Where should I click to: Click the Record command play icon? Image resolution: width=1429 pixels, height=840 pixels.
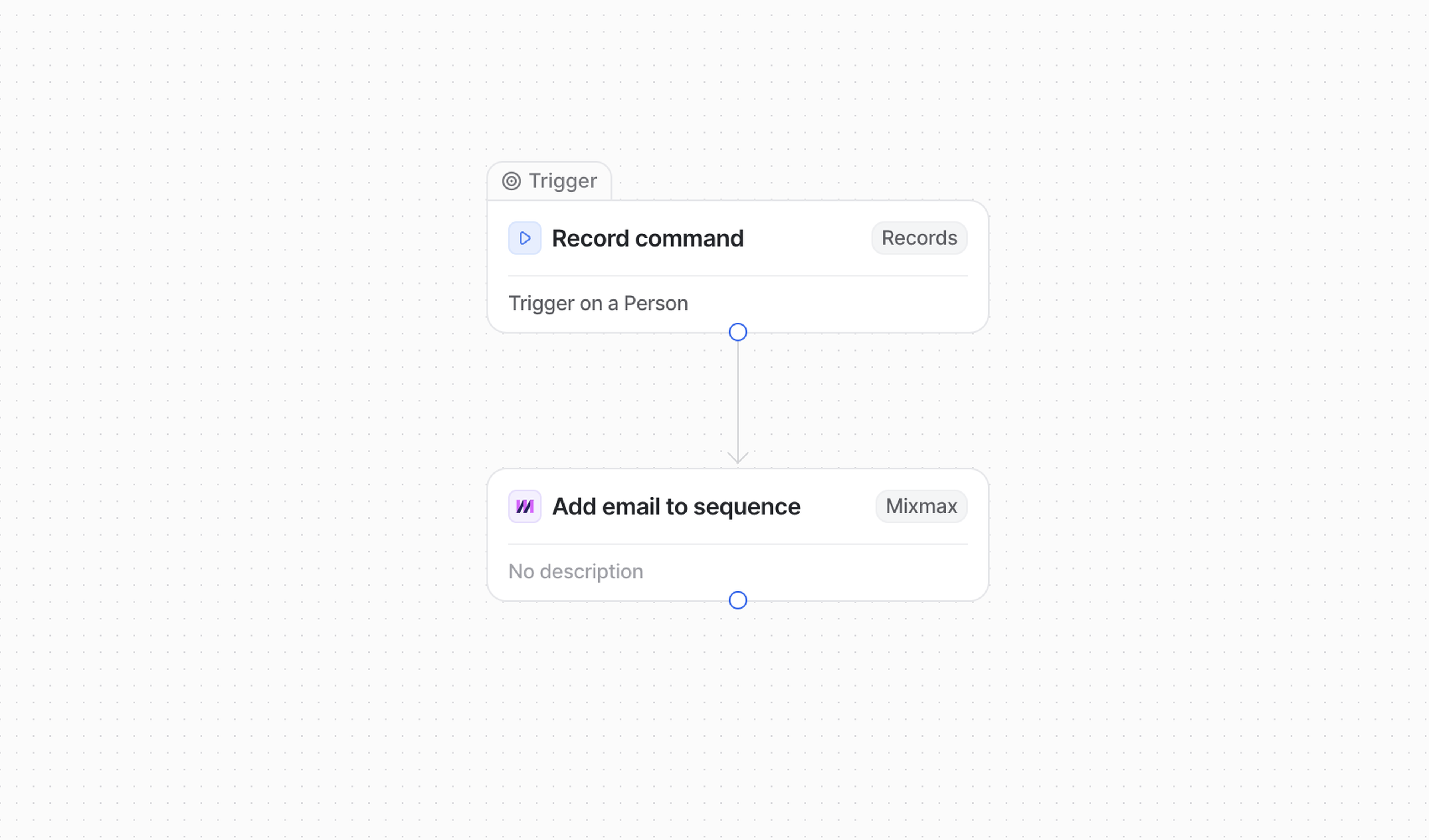click(x=525, y=238)
